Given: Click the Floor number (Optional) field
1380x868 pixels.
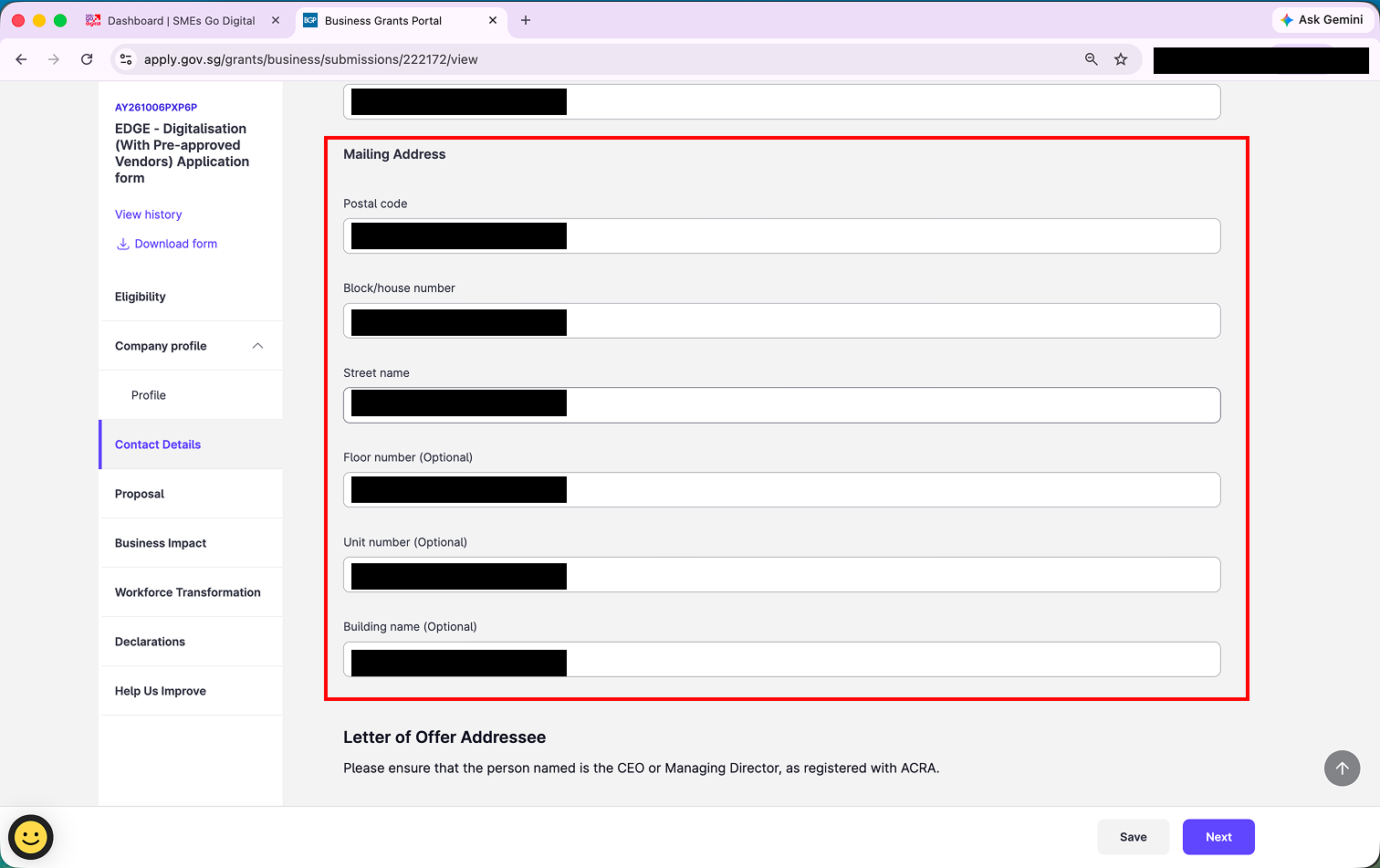Looking at the screenshot, I should [781, 490].
